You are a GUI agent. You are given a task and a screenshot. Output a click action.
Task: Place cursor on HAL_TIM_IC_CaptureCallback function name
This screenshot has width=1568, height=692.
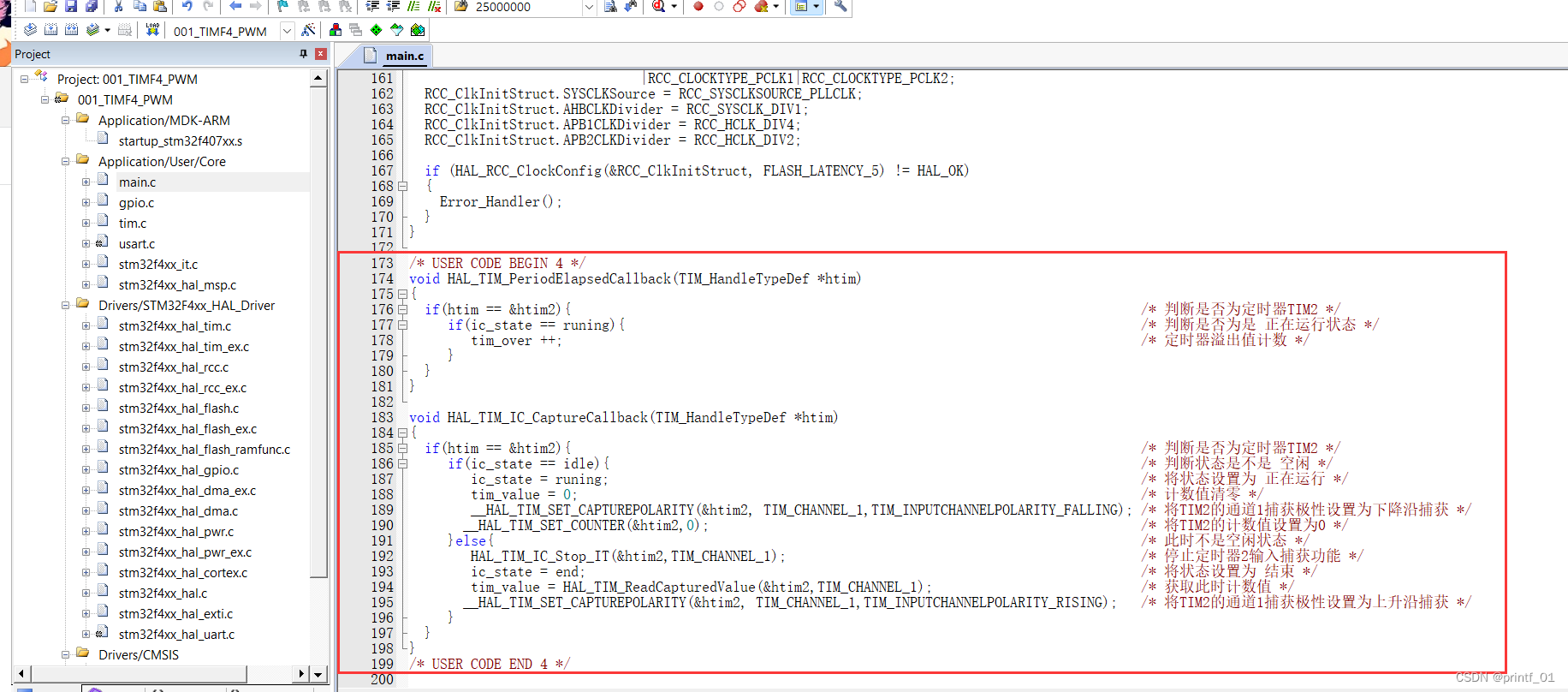(x=548, y=418)
